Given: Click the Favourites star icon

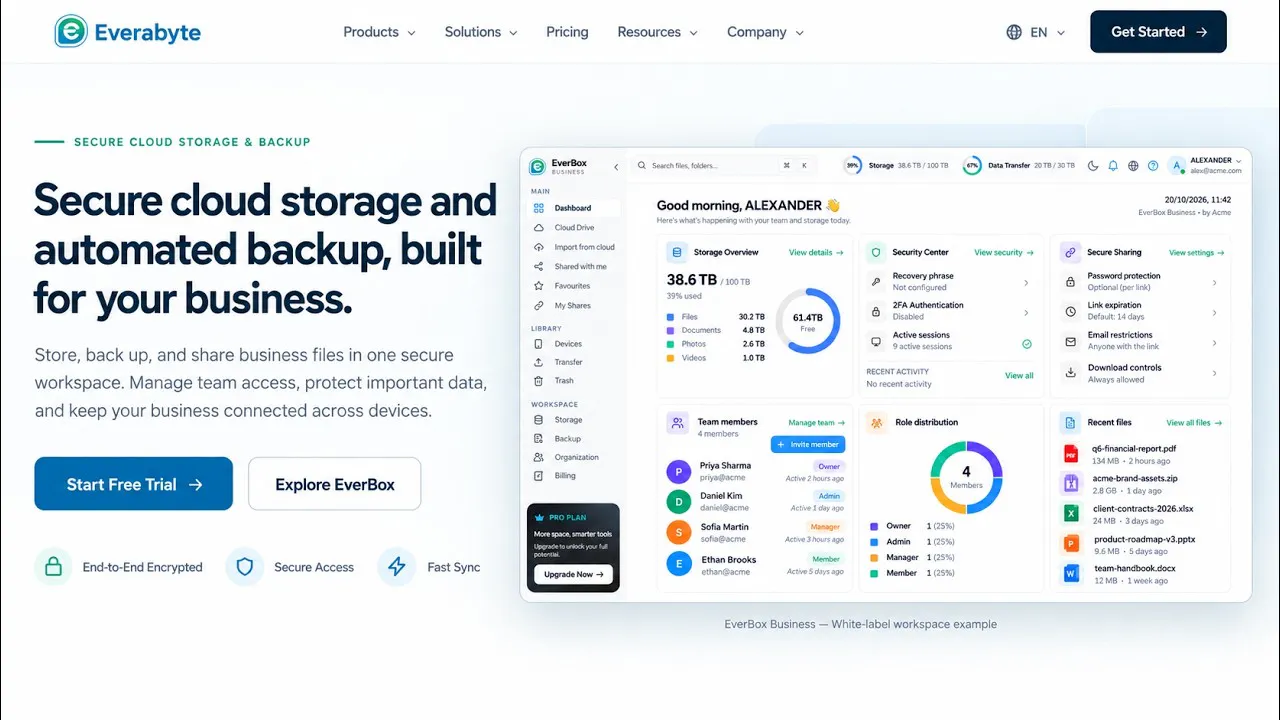Looking at the screenshot, I should click(x=539, y=286).
